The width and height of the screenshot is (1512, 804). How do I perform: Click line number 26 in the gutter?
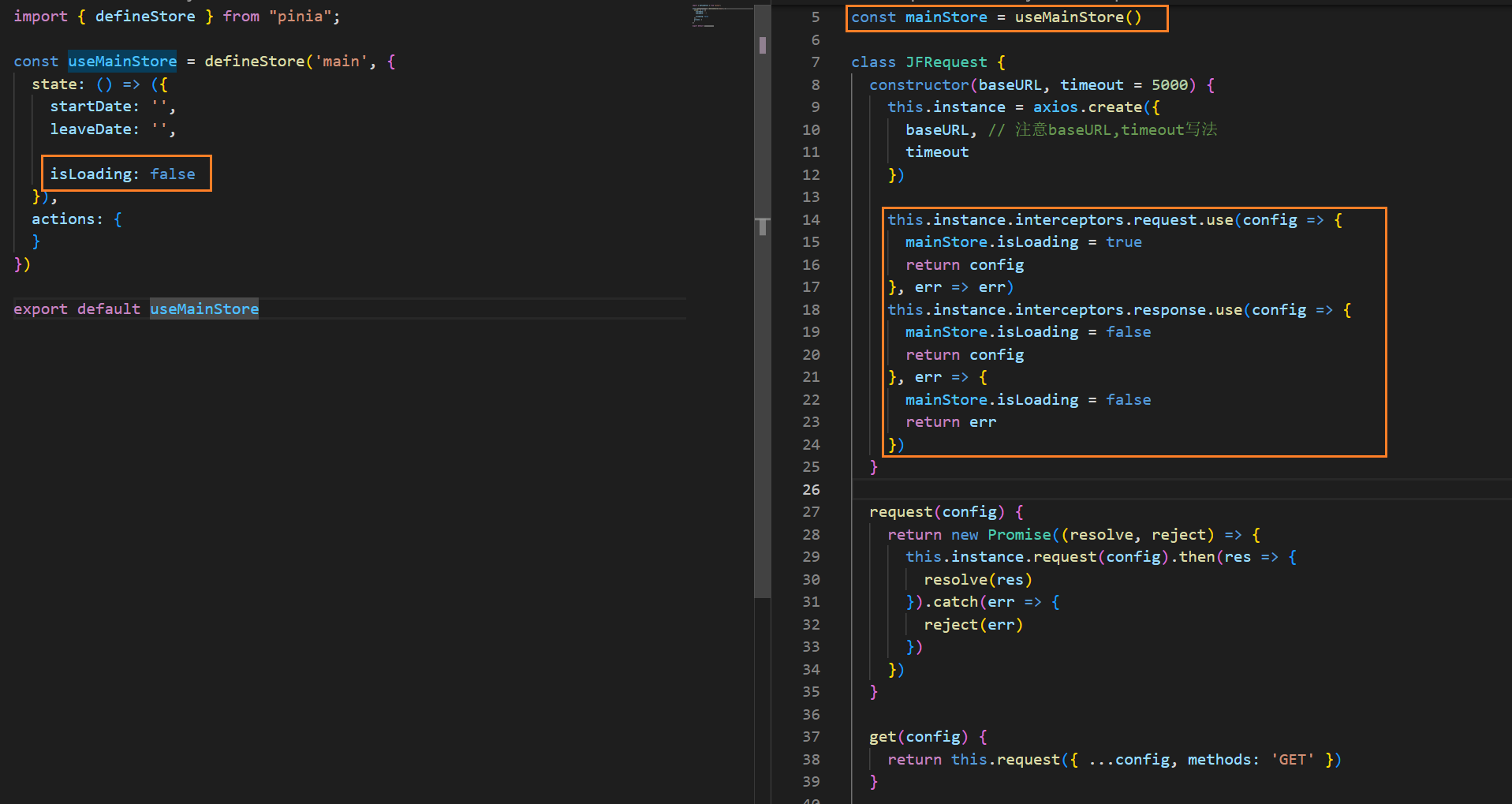(x=811, y=490)
